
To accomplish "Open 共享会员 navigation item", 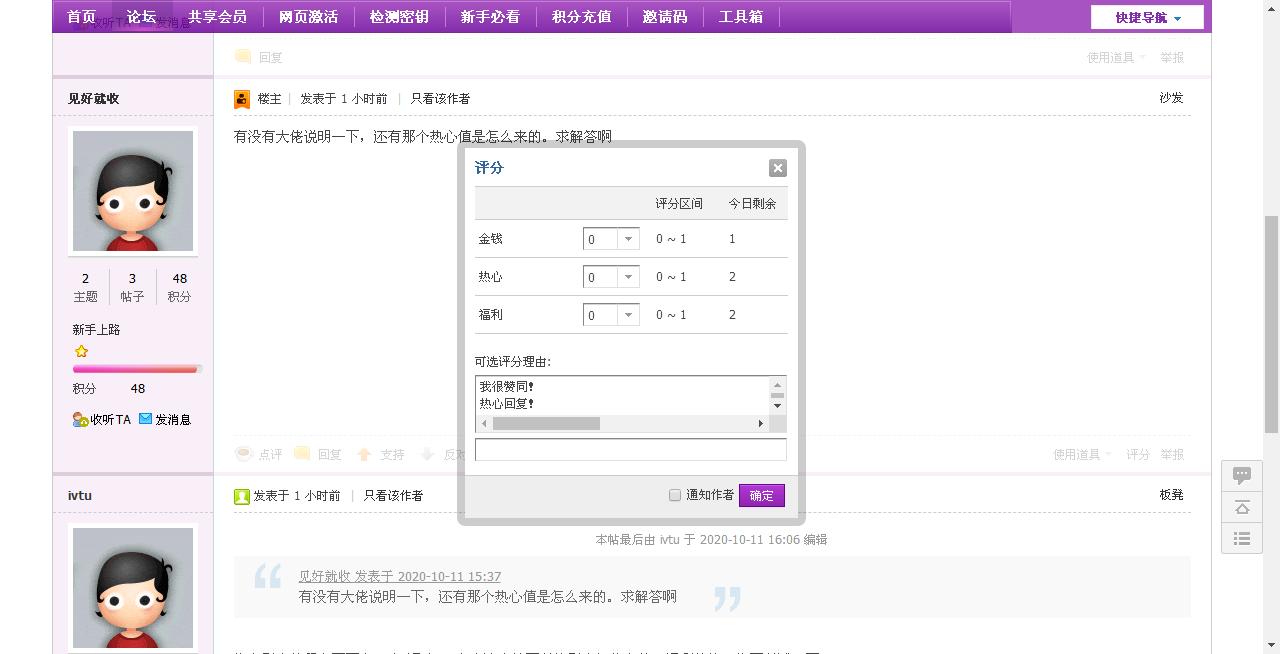I will pos(217,17).
